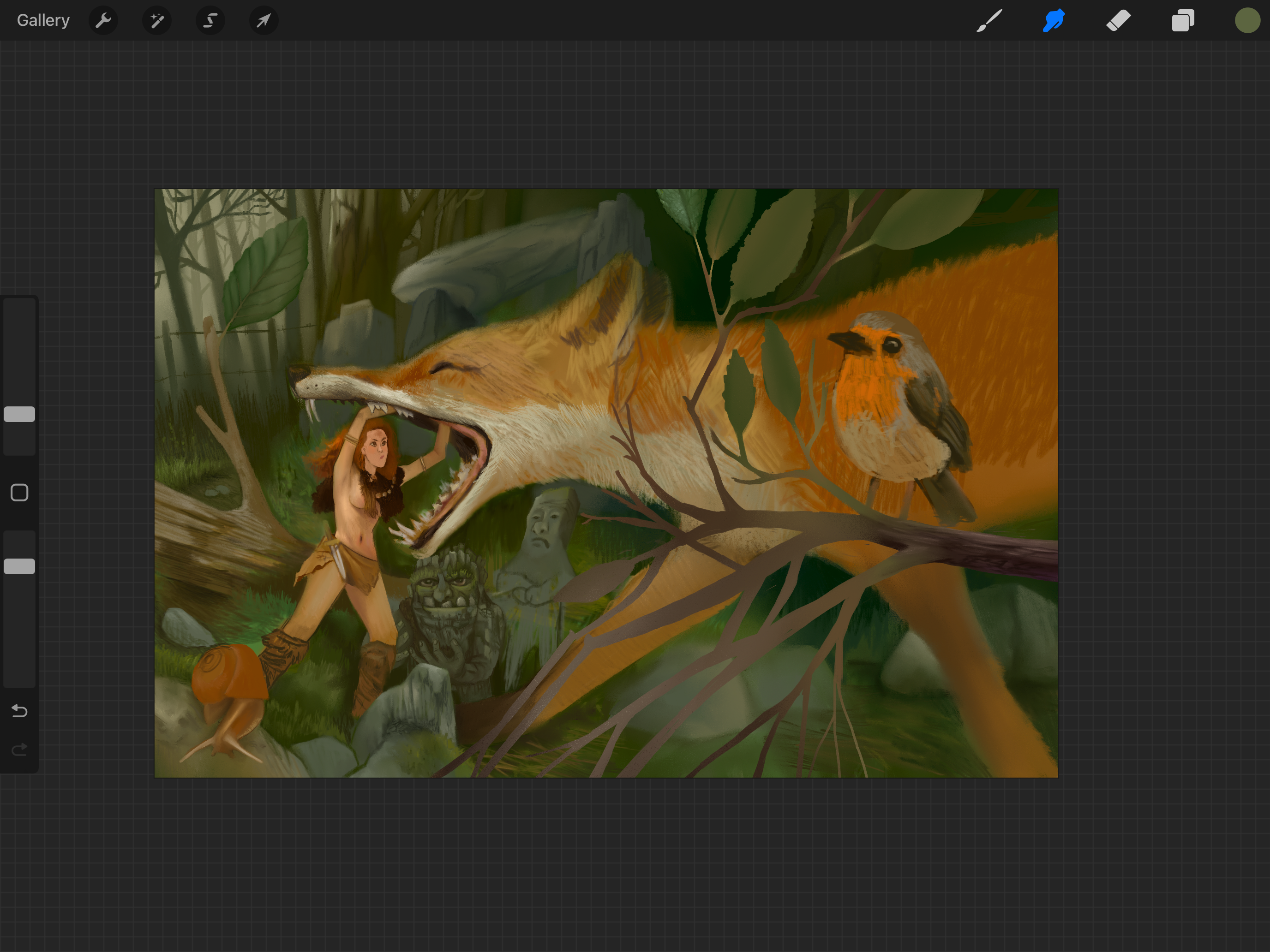This screenshot has height=952, width=1270.
Task: Select the Painting brush tool
Action: click(989, 21)
